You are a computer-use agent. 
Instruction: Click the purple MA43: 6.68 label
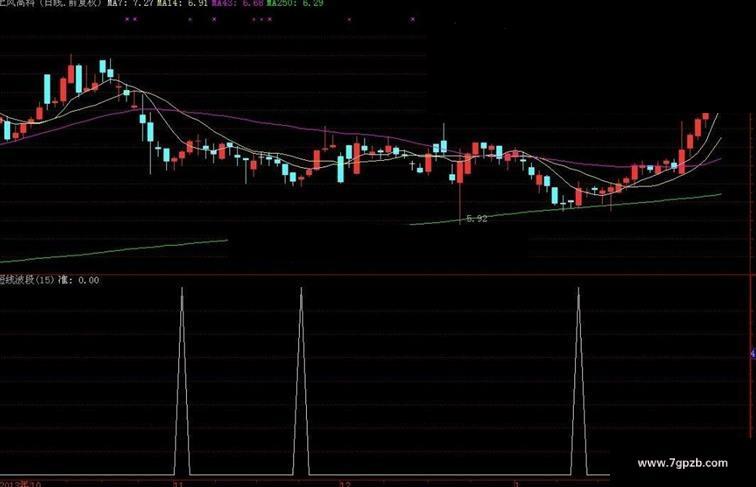pos(238,3)
